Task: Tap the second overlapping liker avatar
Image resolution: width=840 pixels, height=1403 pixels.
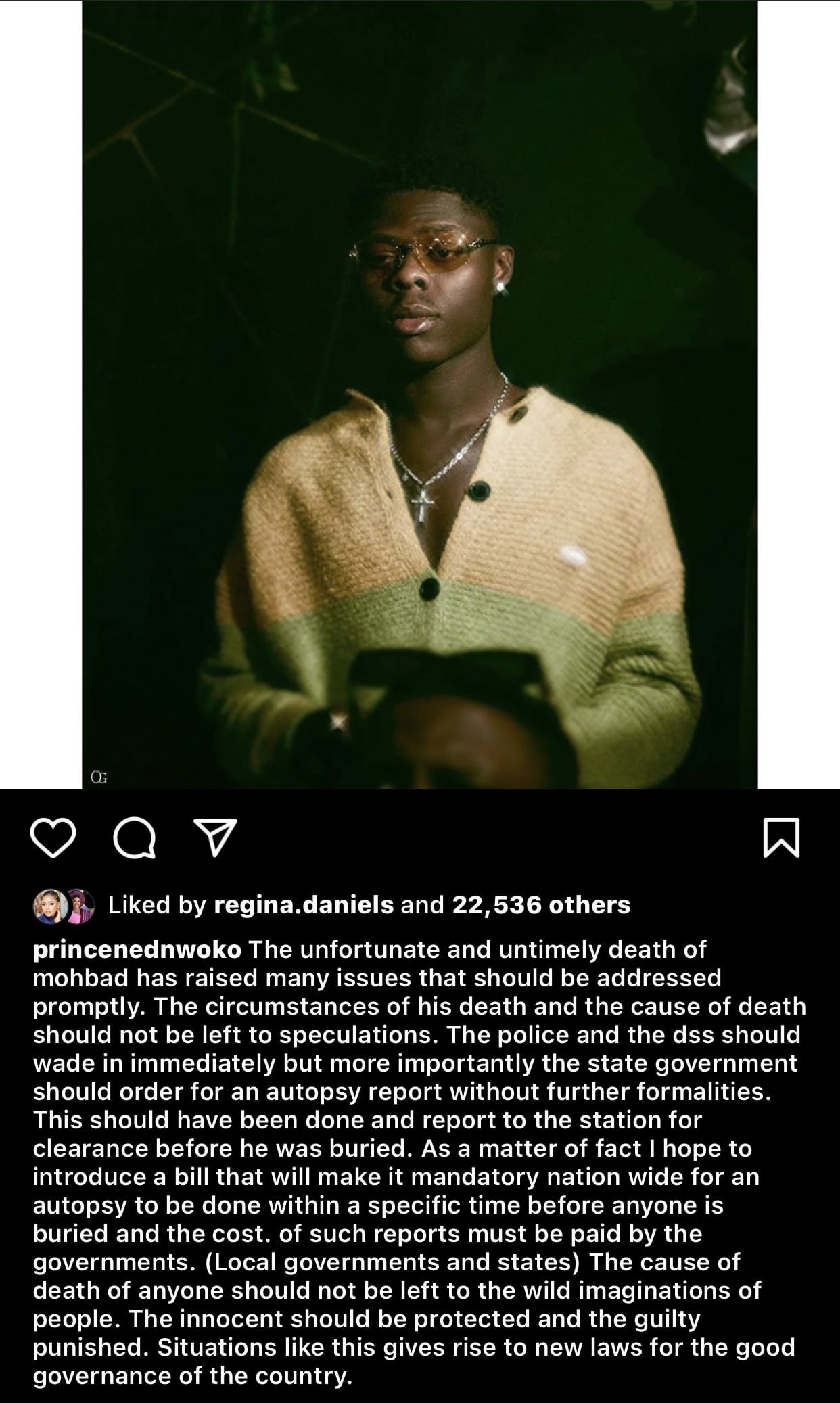Action: tap(79, 905)
